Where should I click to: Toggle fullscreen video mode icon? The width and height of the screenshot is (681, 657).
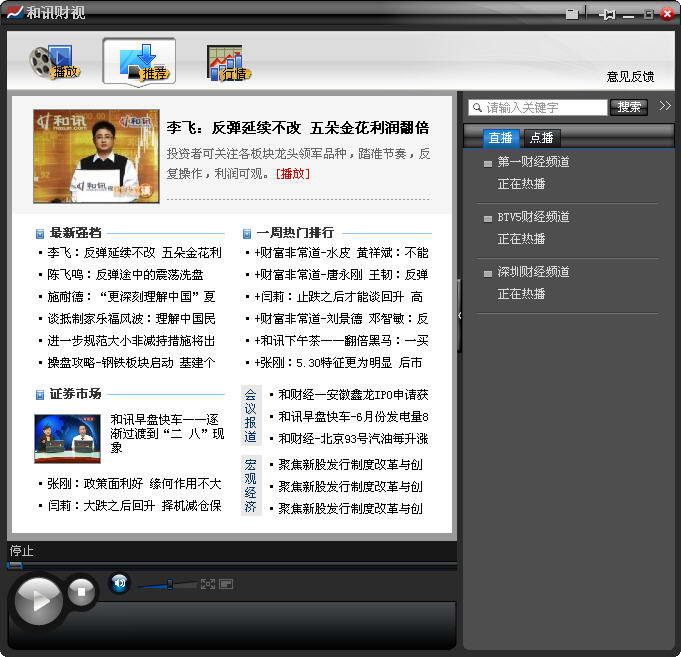pos(208,584)
